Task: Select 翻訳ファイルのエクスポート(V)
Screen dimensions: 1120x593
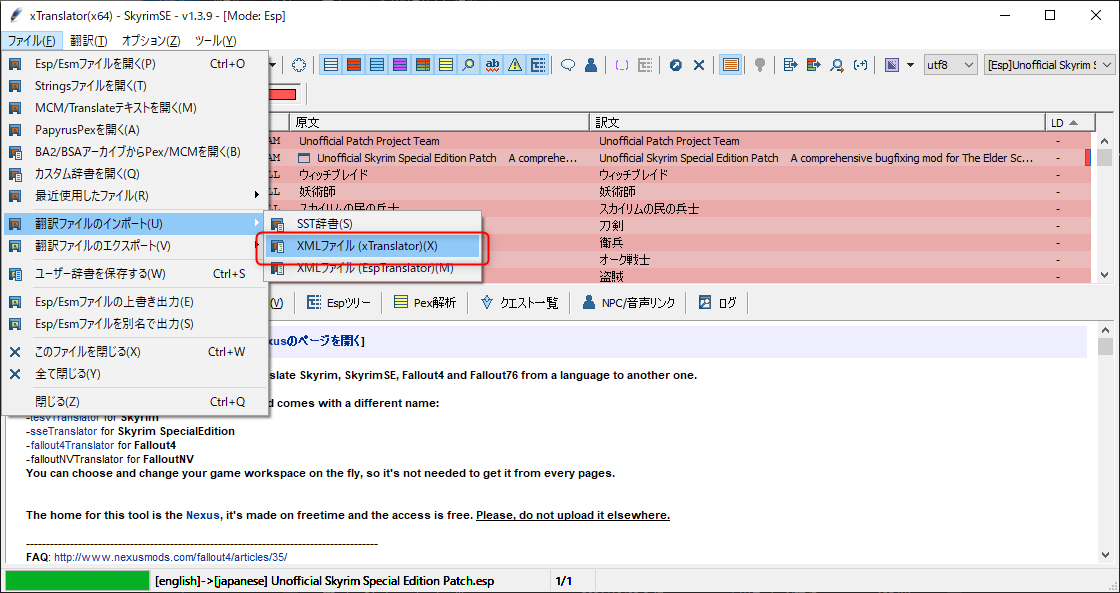Action: tap(135, 246)
